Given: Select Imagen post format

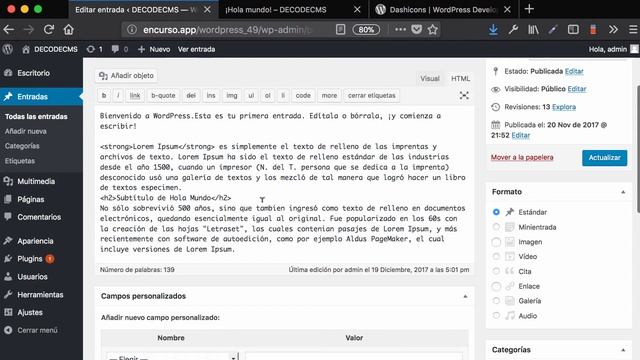Looking at the screenshot, I should (x=496, y=242).
